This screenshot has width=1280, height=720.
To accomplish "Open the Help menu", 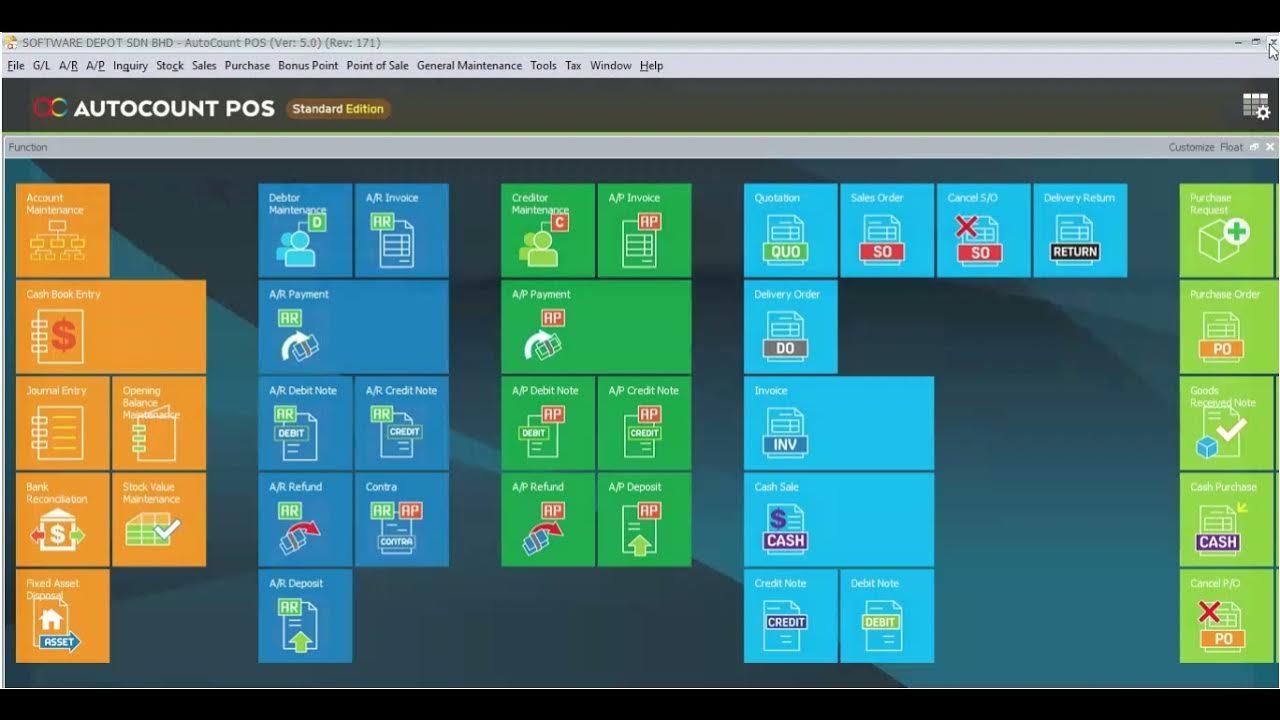I will point(651,65).
